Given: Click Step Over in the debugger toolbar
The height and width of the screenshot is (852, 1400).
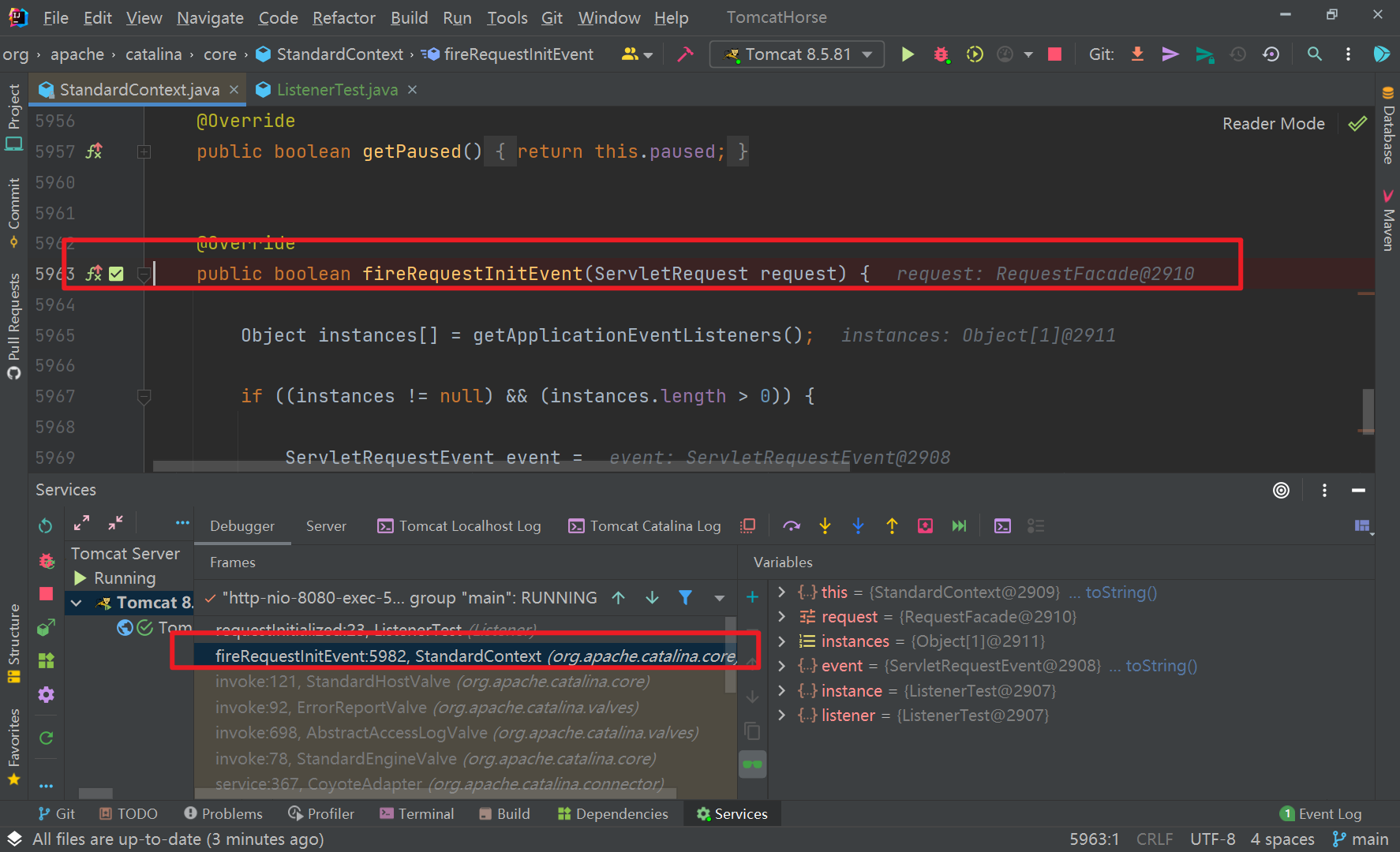Looking at the screenshot, I should [x=792, y=525].
